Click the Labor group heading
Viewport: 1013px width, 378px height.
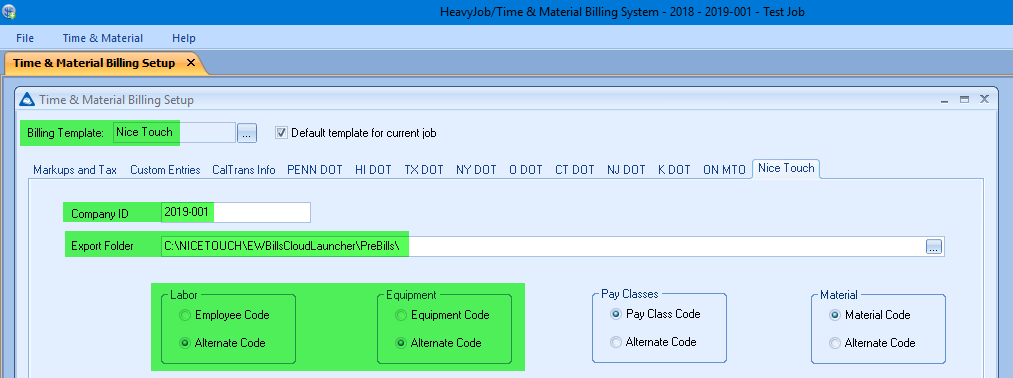click(183, 295)
